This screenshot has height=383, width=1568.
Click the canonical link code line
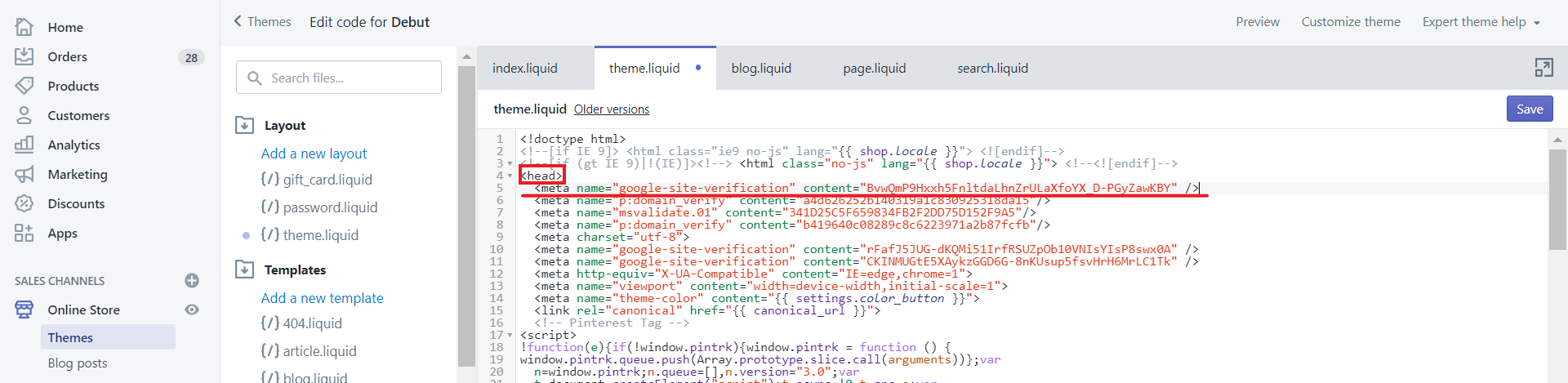click(707, 310)
